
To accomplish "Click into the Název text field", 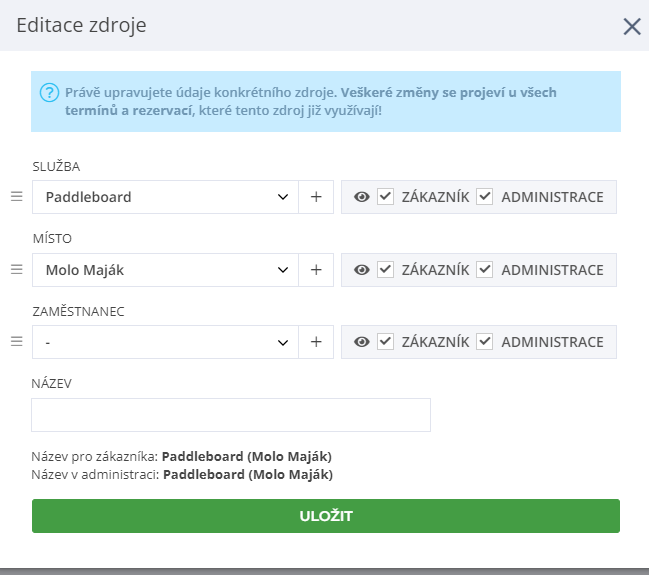I will click(x=231, y=415).
